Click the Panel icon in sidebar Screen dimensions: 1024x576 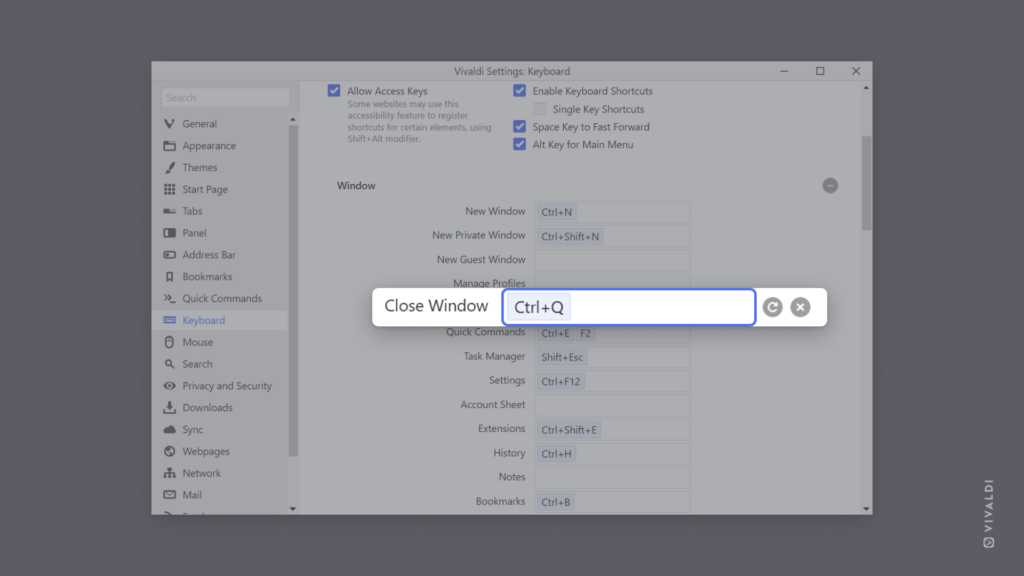(x=169, y=233)
